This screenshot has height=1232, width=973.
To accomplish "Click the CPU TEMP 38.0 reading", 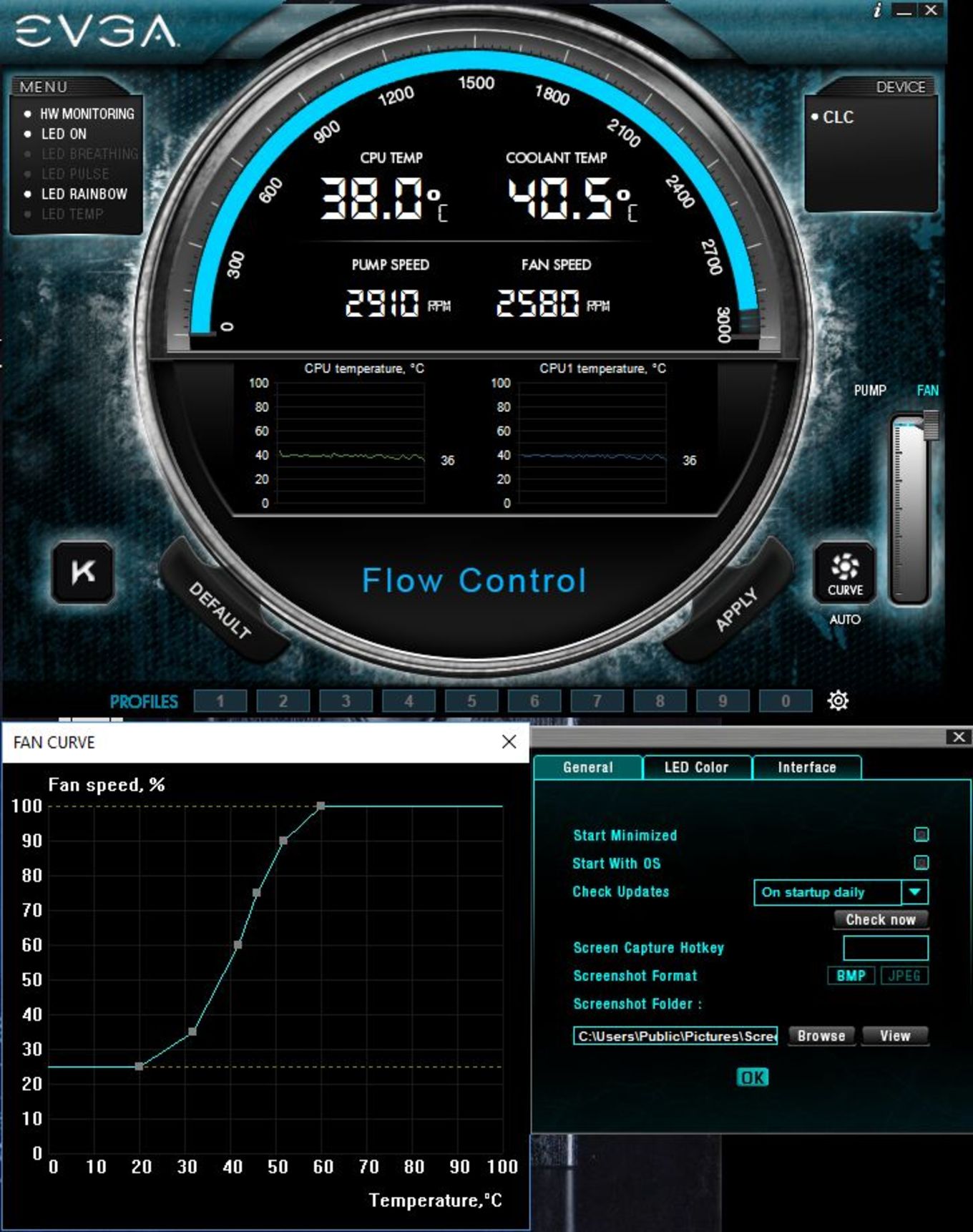I will pyautogui.click(x=385, y=198).
